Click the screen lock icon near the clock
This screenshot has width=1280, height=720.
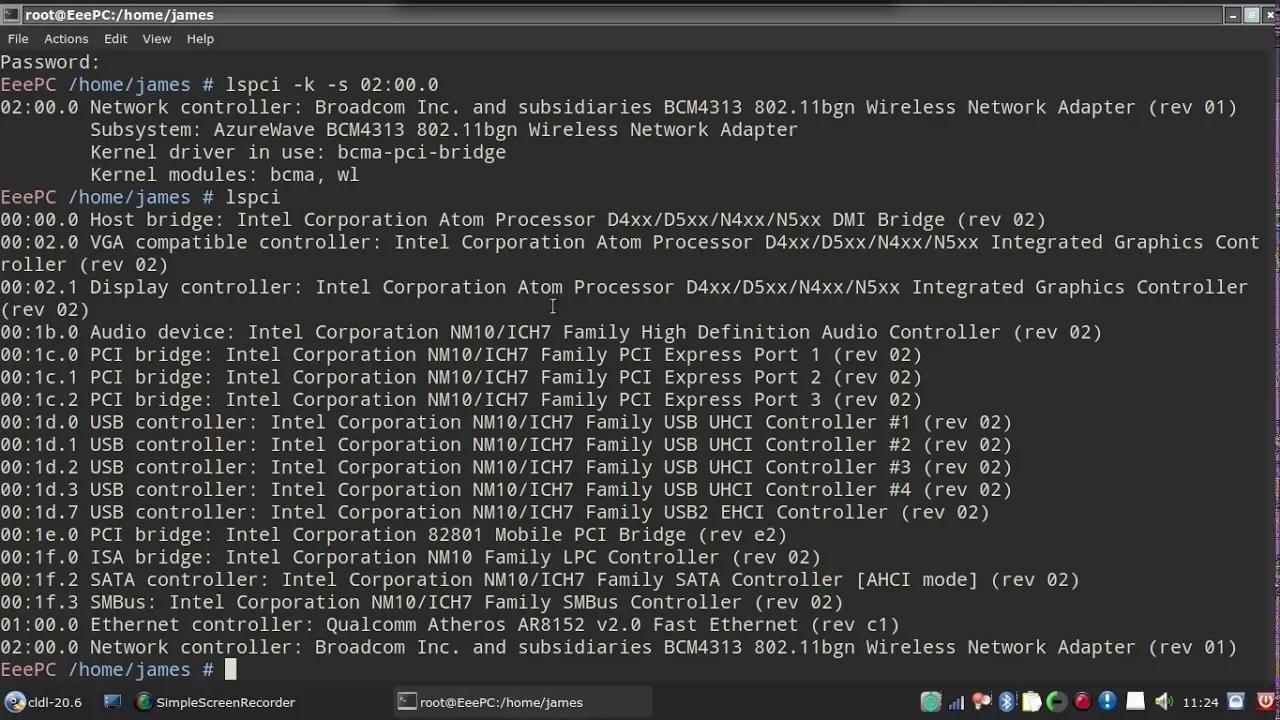click(x=1235, y=701)
